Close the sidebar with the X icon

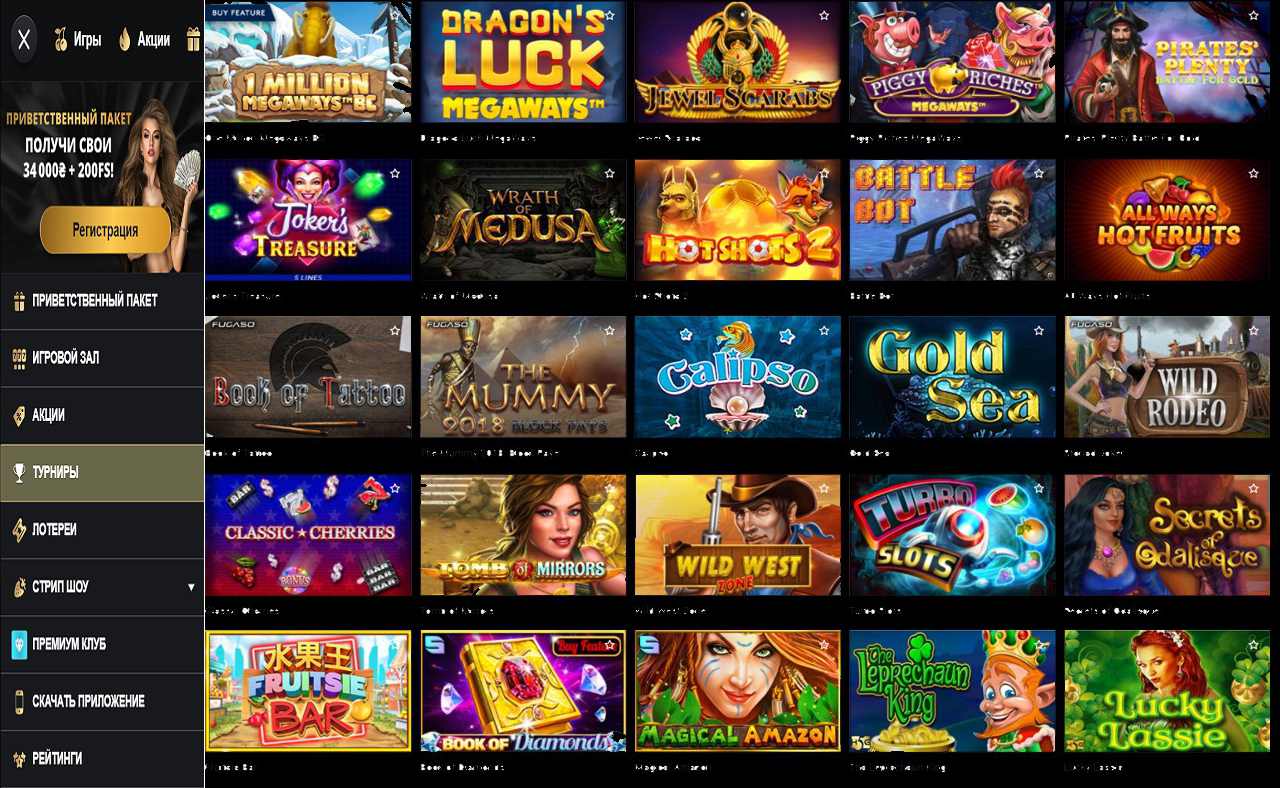25,40
